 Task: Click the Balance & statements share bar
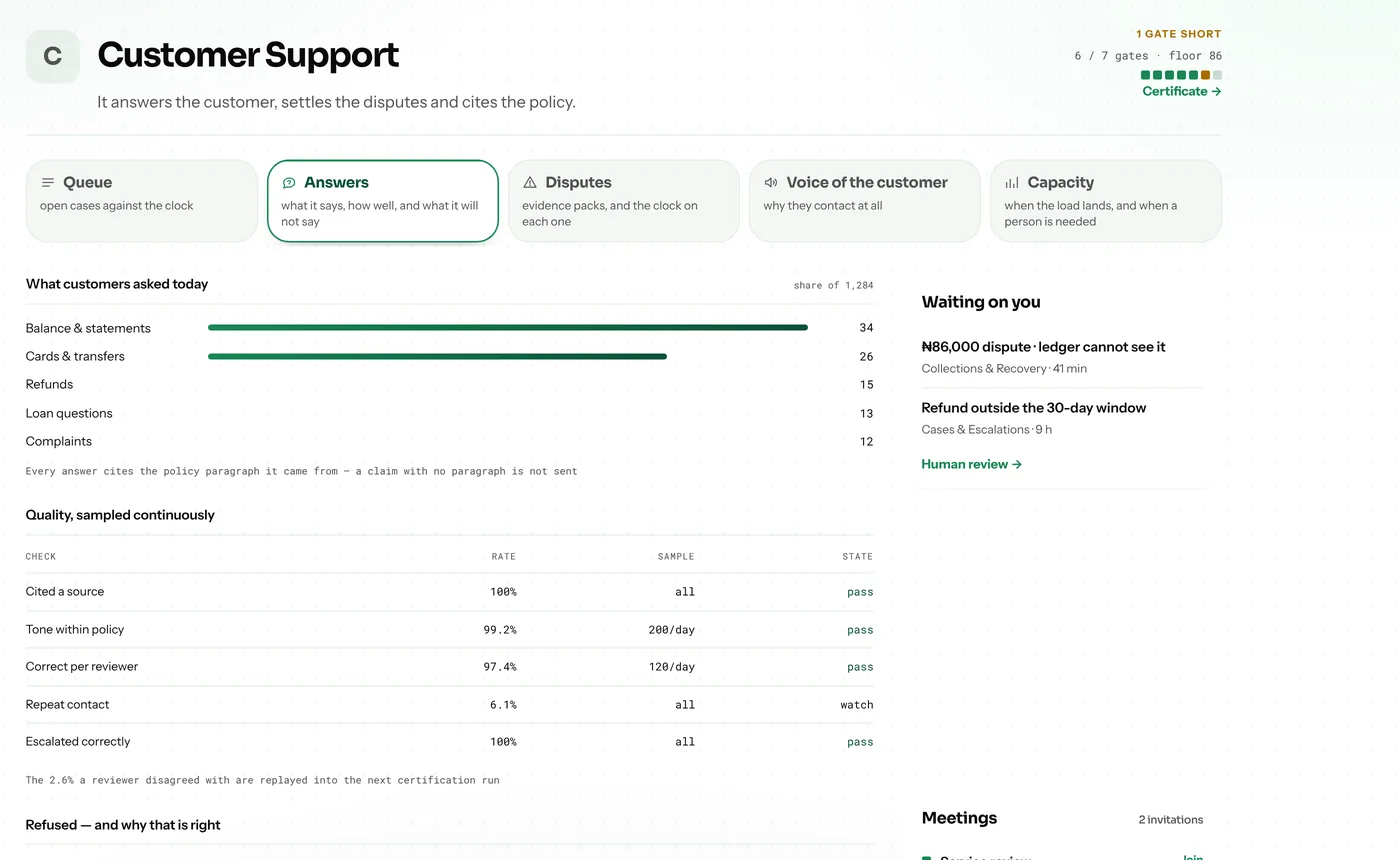click(x=508, y=328)
